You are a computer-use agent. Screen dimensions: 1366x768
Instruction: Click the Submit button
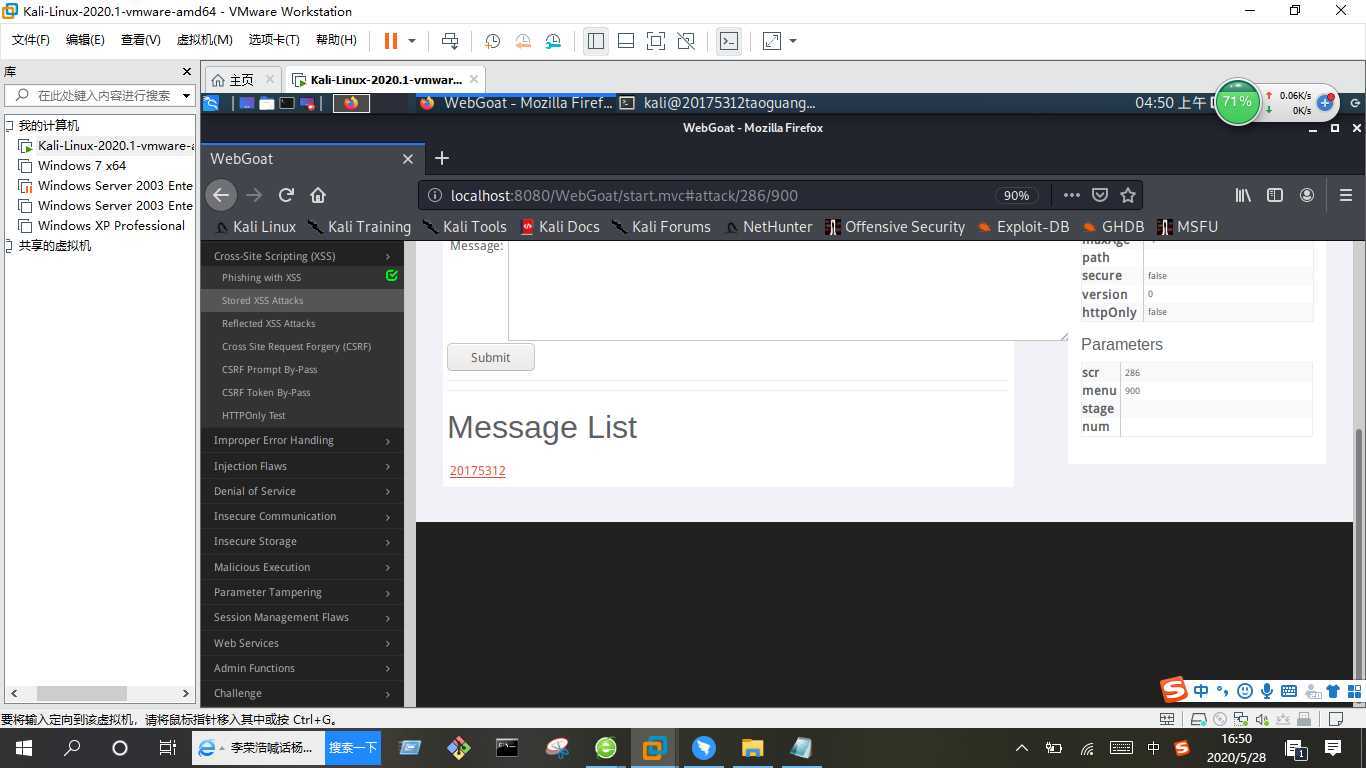pos(490,357)
